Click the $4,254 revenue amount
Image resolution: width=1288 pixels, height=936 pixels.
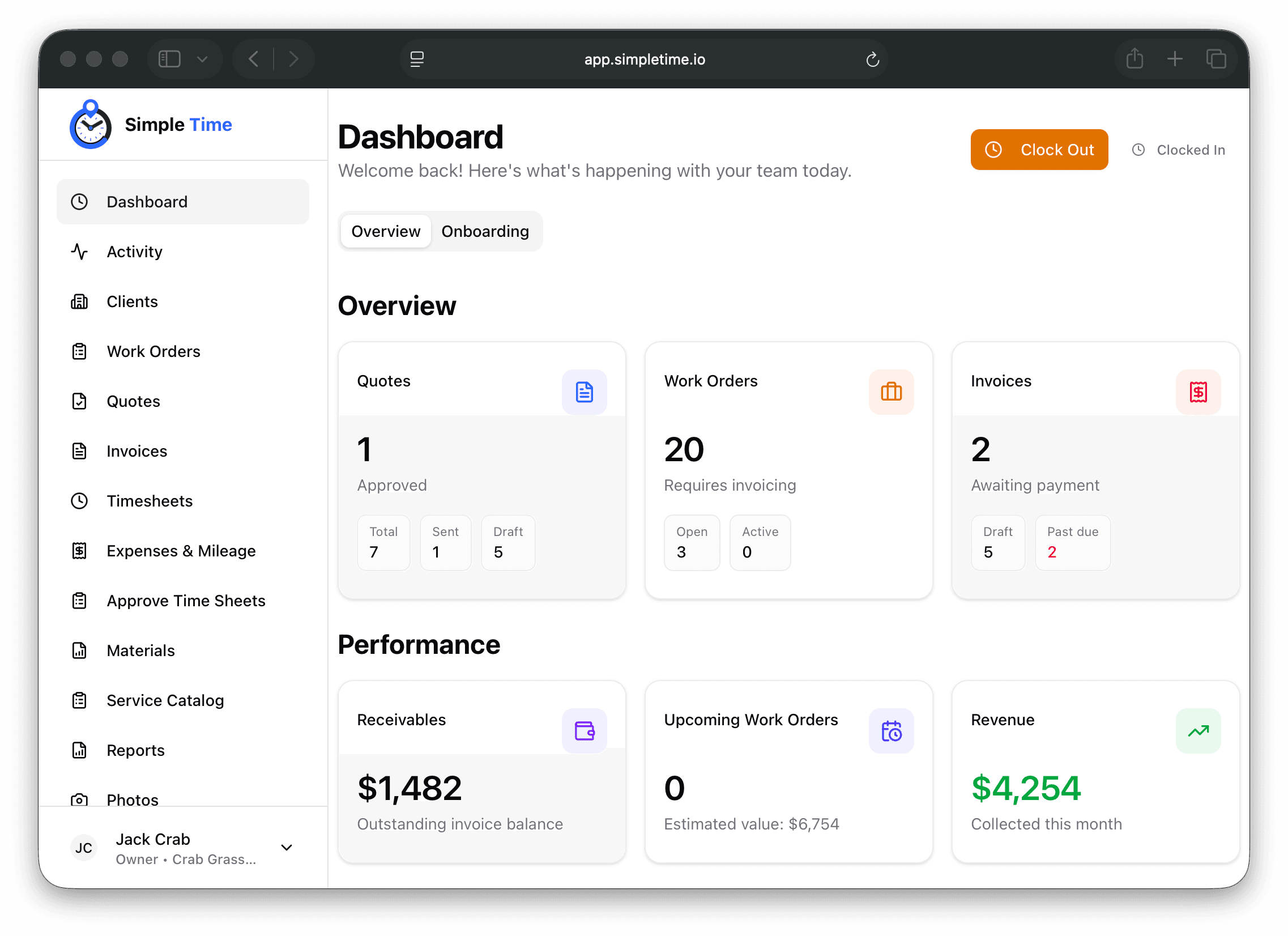point(1027,789)
